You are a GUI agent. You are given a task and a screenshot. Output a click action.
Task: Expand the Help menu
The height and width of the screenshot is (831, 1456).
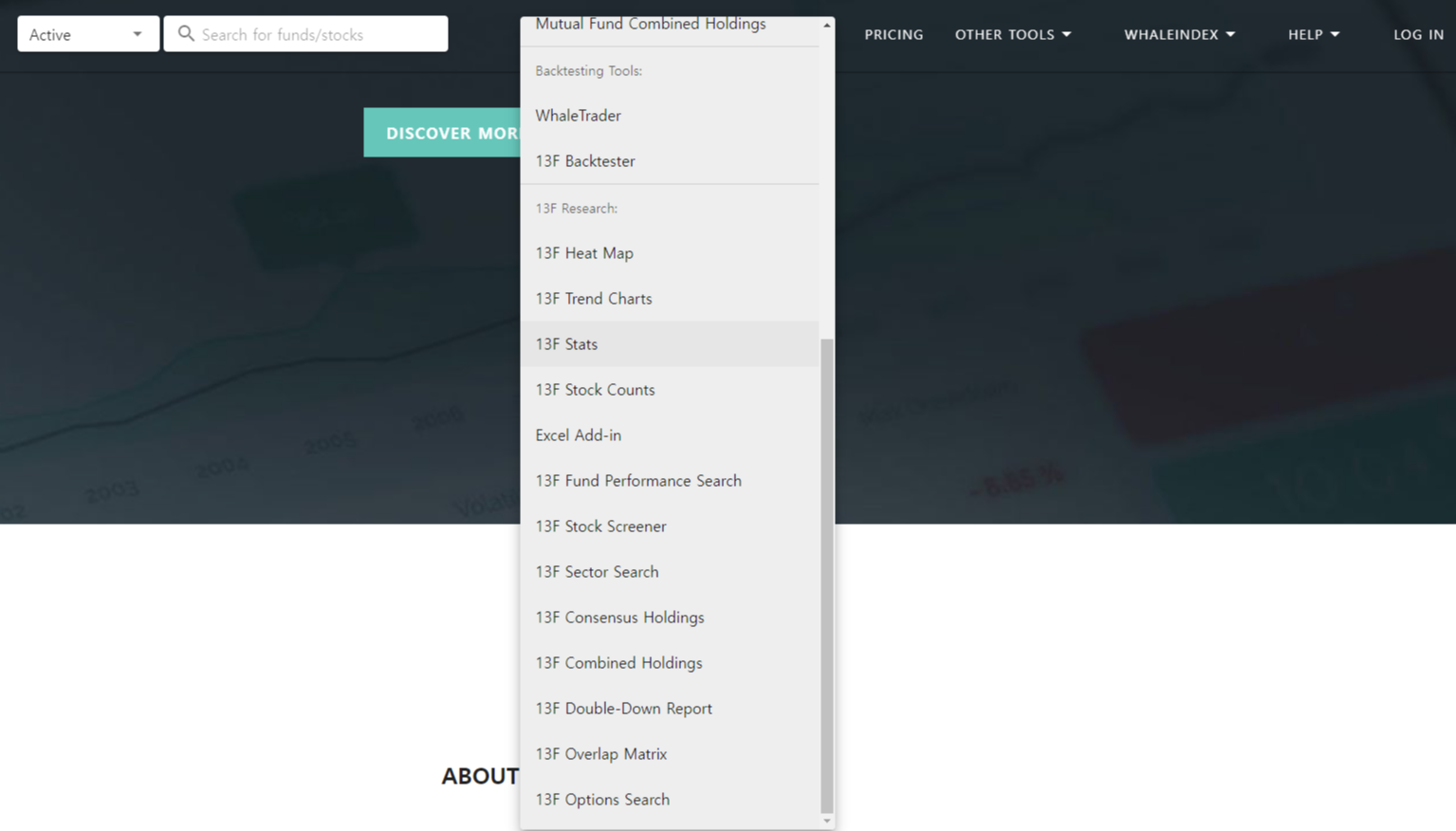pos(1314,34)
